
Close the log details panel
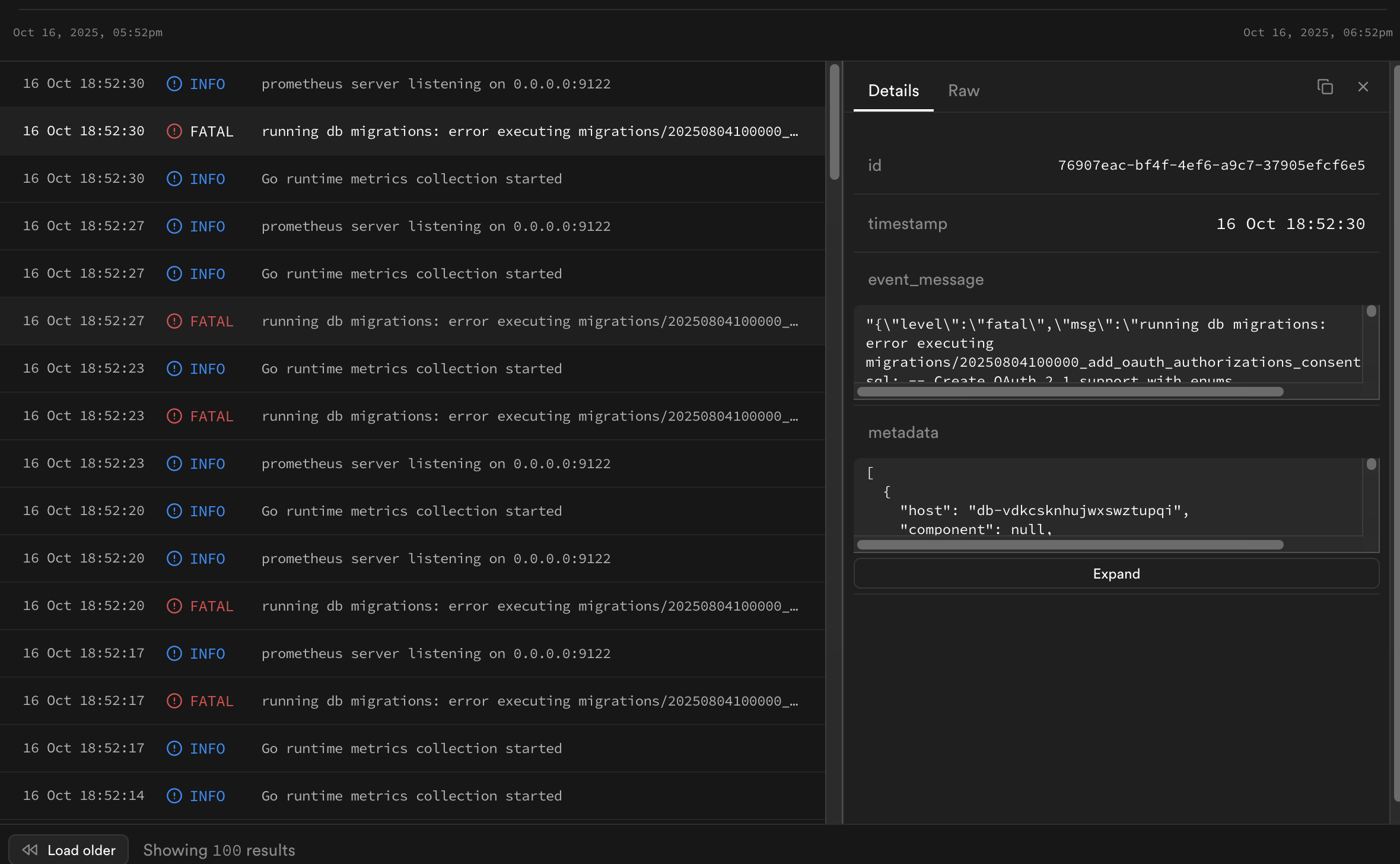(x=1363, y=87)
